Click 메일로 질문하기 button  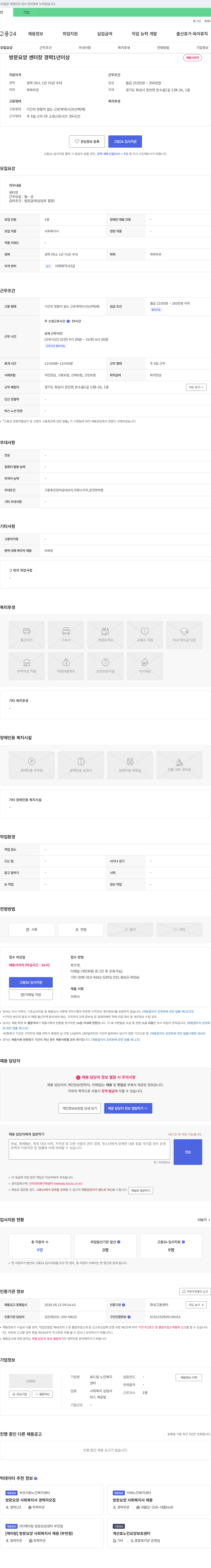click(141, 1191)
